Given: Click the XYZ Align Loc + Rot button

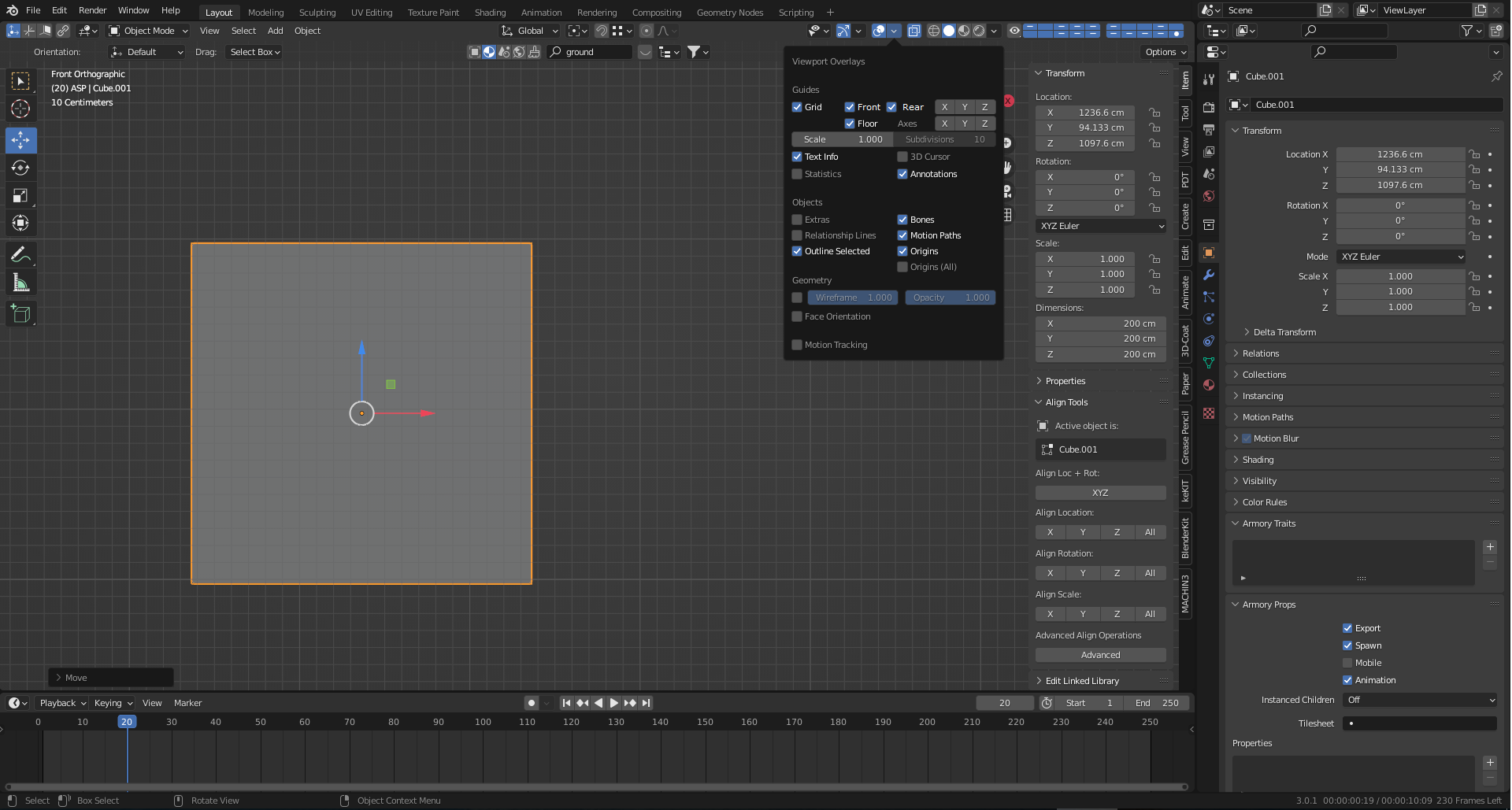Looking at the screenshot, I should 1101,493.
